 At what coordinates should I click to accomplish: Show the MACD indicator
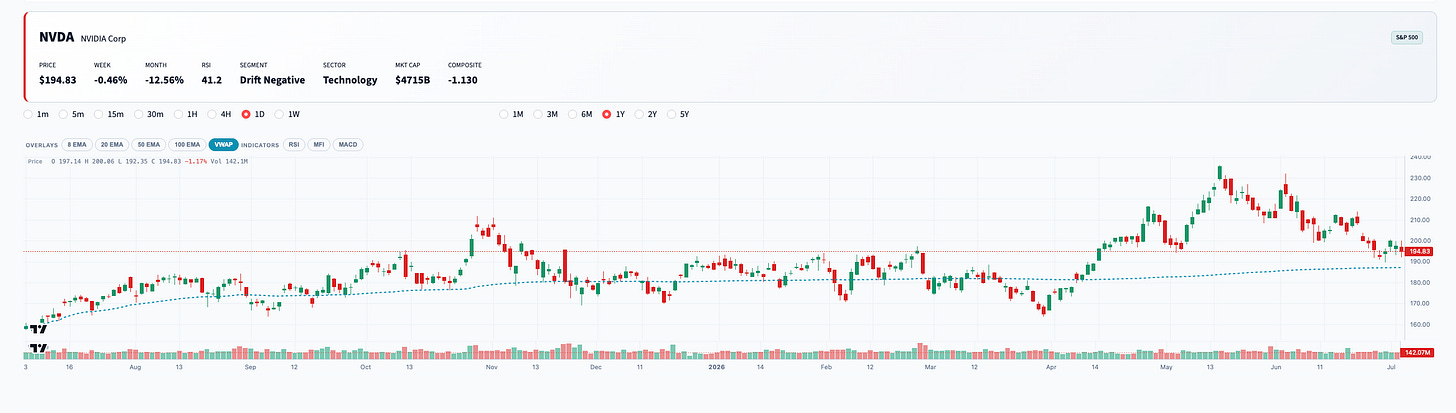[x=347, y=144]
